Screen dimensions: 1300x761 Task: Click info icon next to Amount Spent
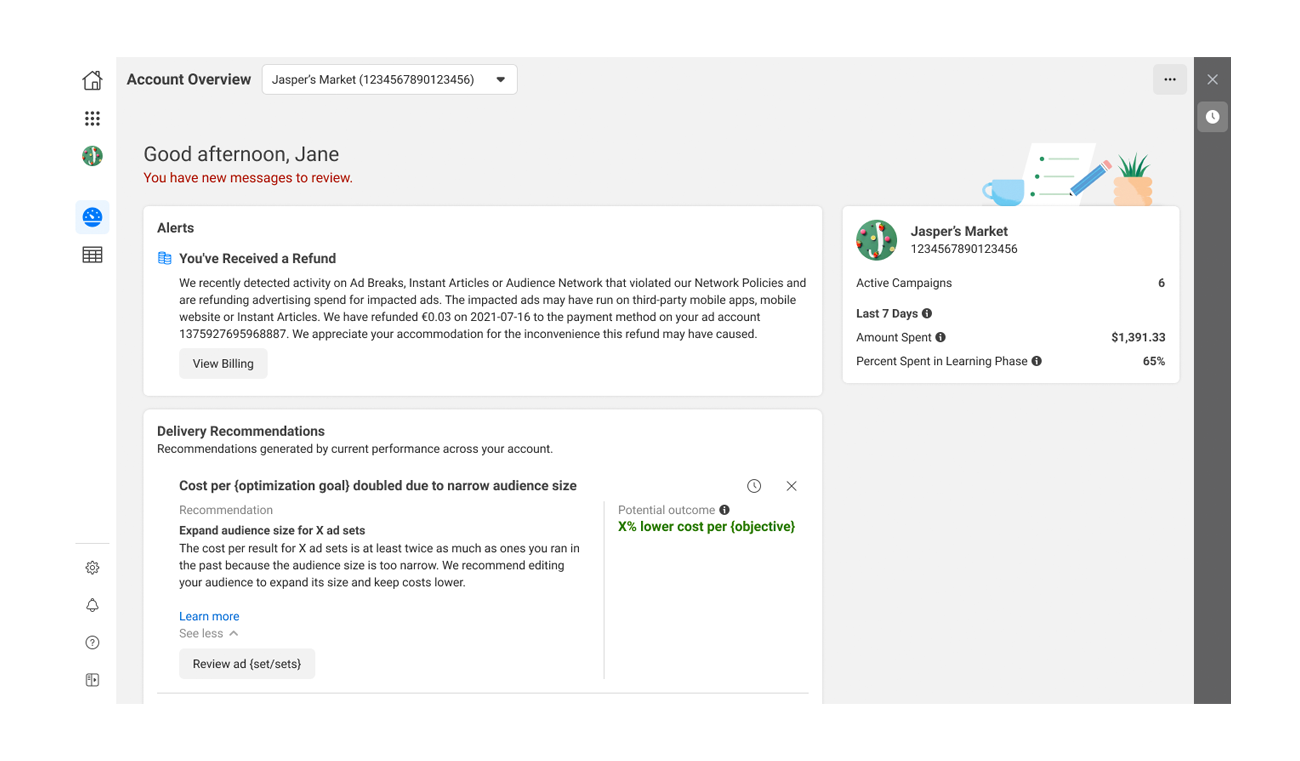click(940, 338)
